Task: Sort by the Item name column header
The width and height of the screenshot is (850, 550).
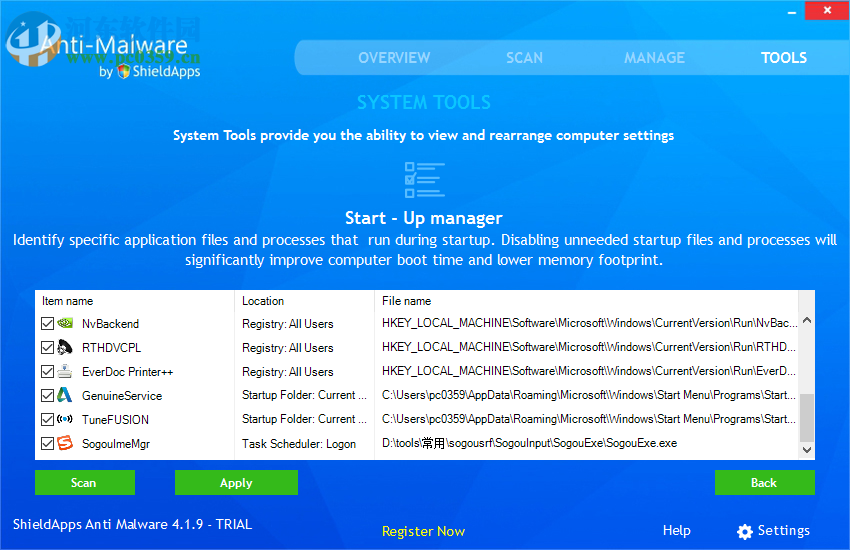Action: click(134, 301)
